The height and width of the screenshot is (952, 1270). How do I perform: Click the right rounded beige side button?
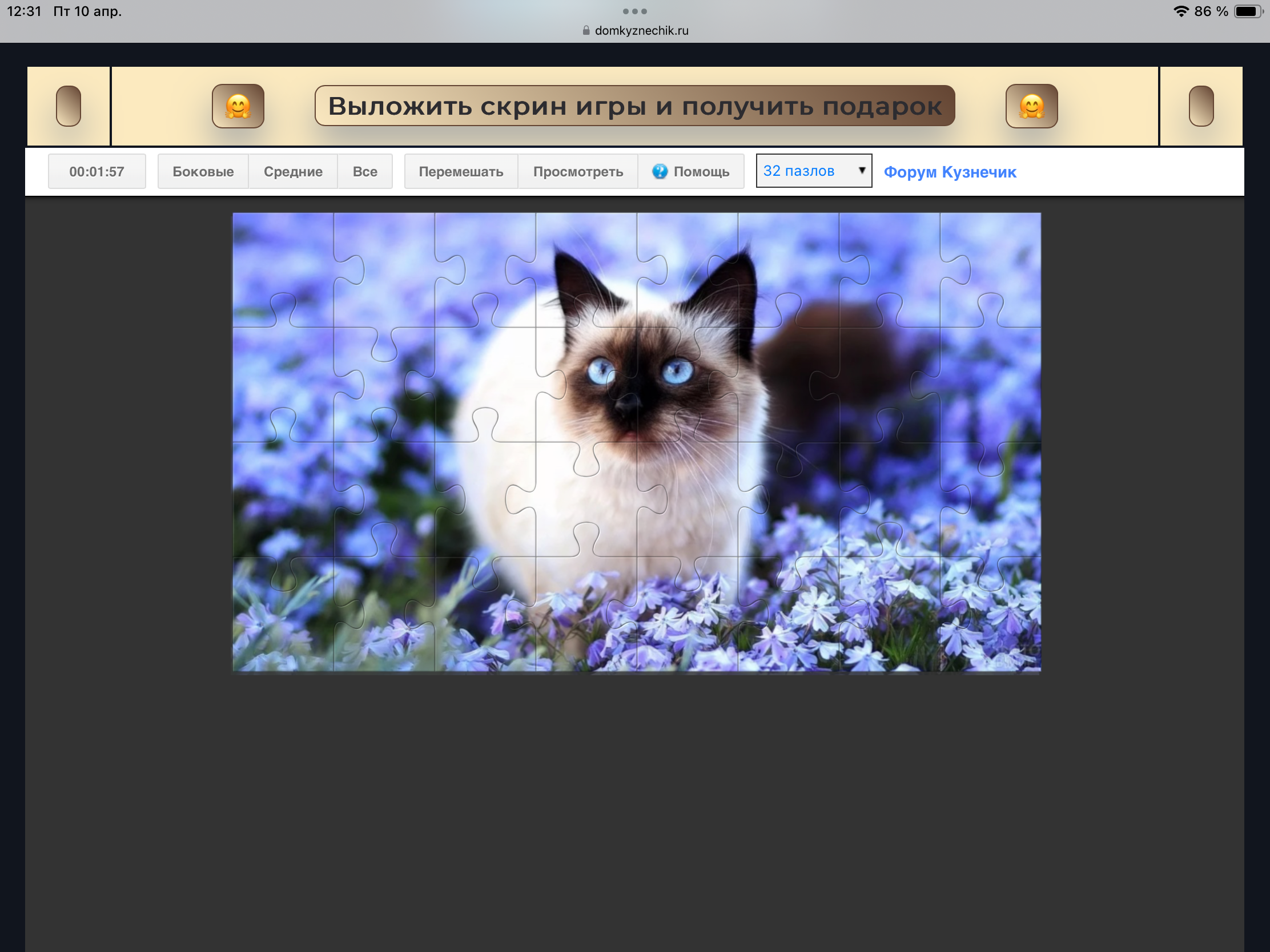pyautogui.click(x=1200, y=106)
